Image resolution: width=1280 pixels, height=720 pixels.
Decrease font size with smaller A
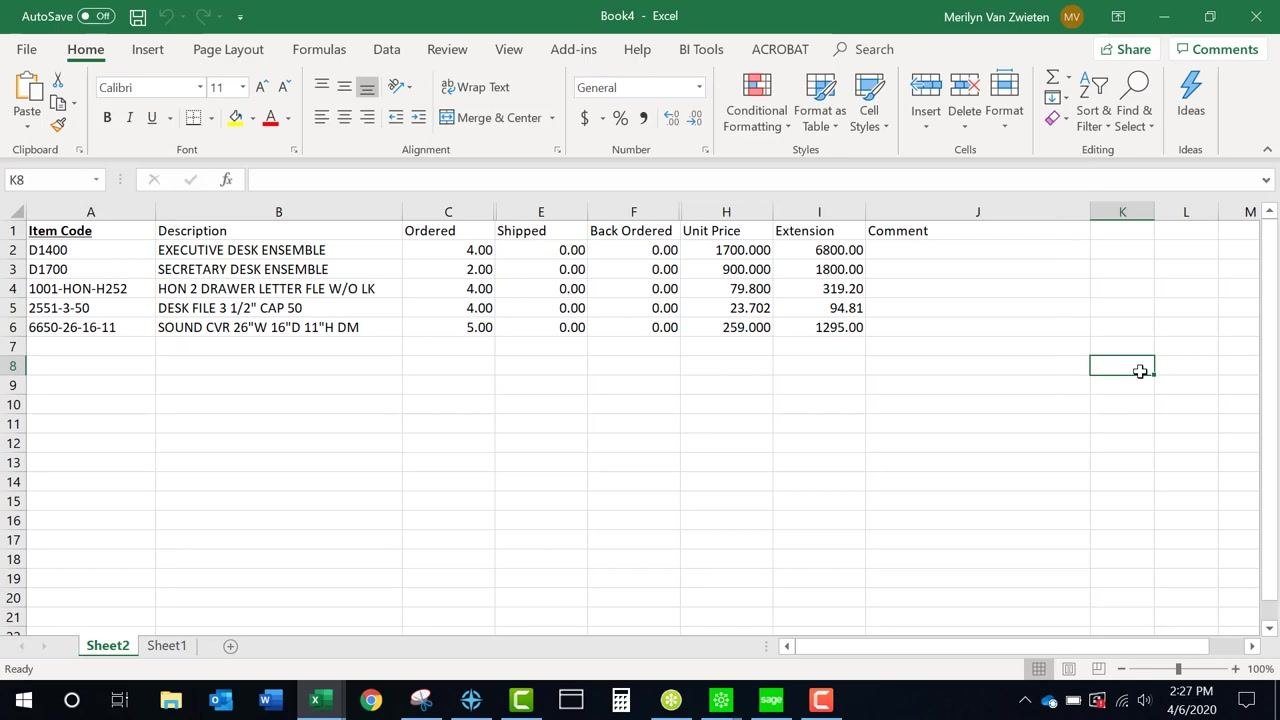(284, 88)
